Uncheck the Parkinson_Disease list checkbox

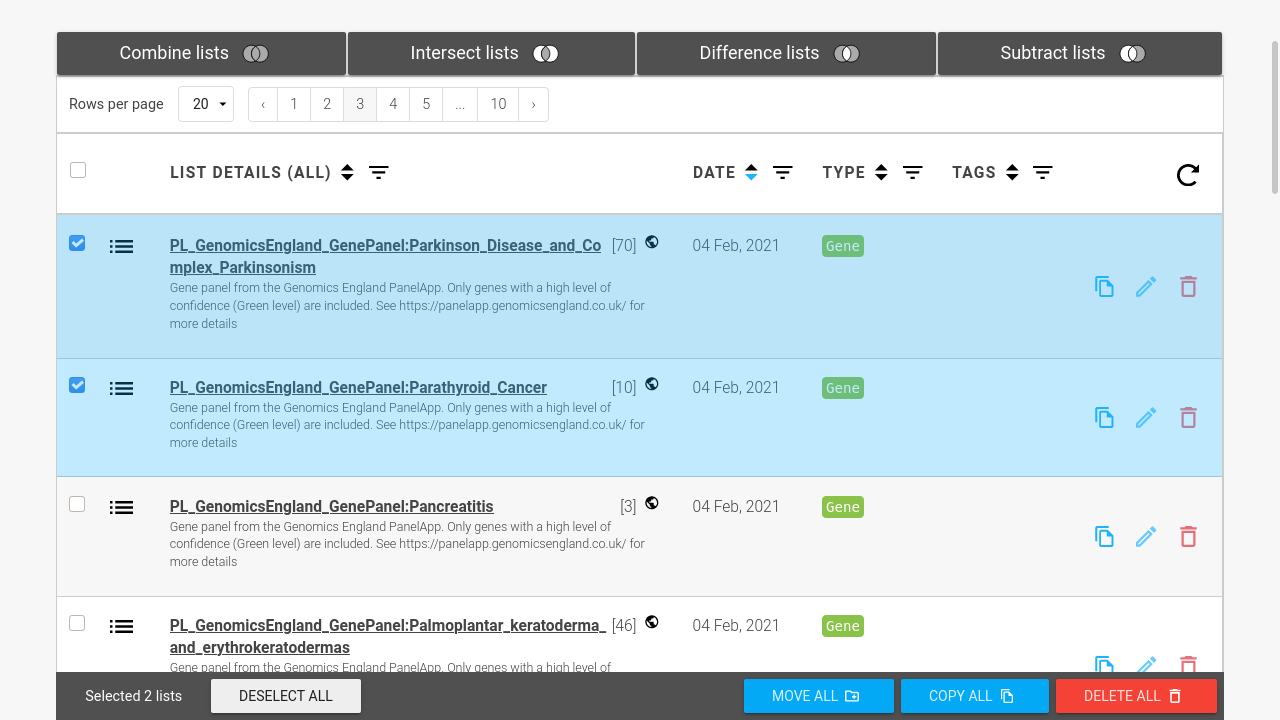[77, 243]
